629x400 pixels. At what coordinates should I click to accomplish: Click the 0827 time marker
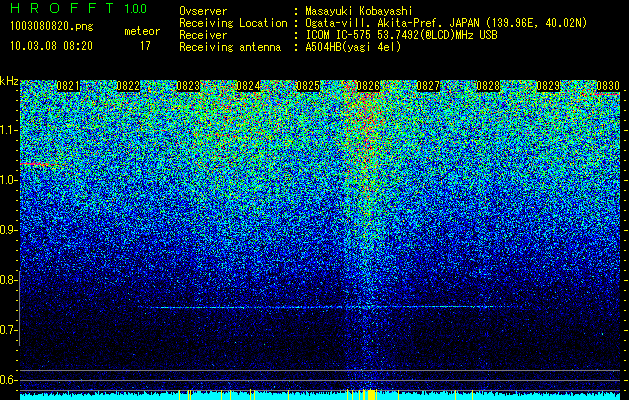point(428,86)
